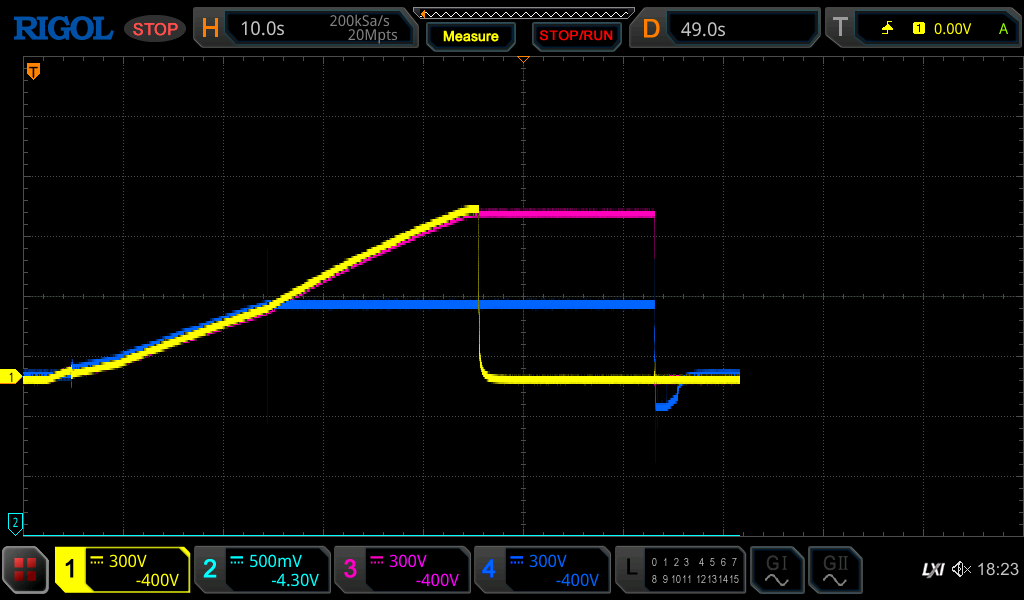Click the channel 1 yellow level marker on left edge
This screenshot has height=600, width=1024.
tap(12, 377)
